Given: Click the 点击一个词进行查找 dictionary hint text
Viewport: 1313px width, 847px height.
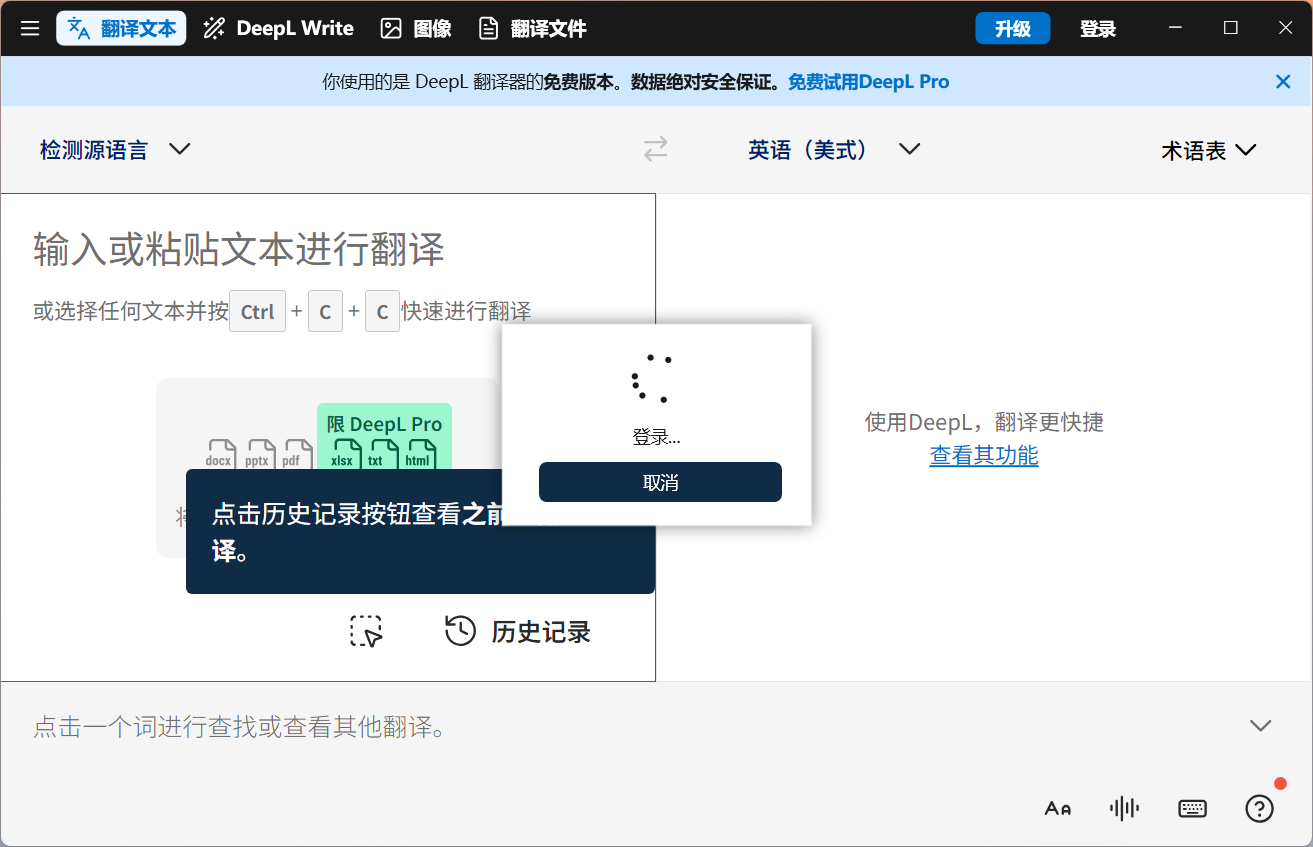Looking at the screenshot, I should click(x=239, y=727).
